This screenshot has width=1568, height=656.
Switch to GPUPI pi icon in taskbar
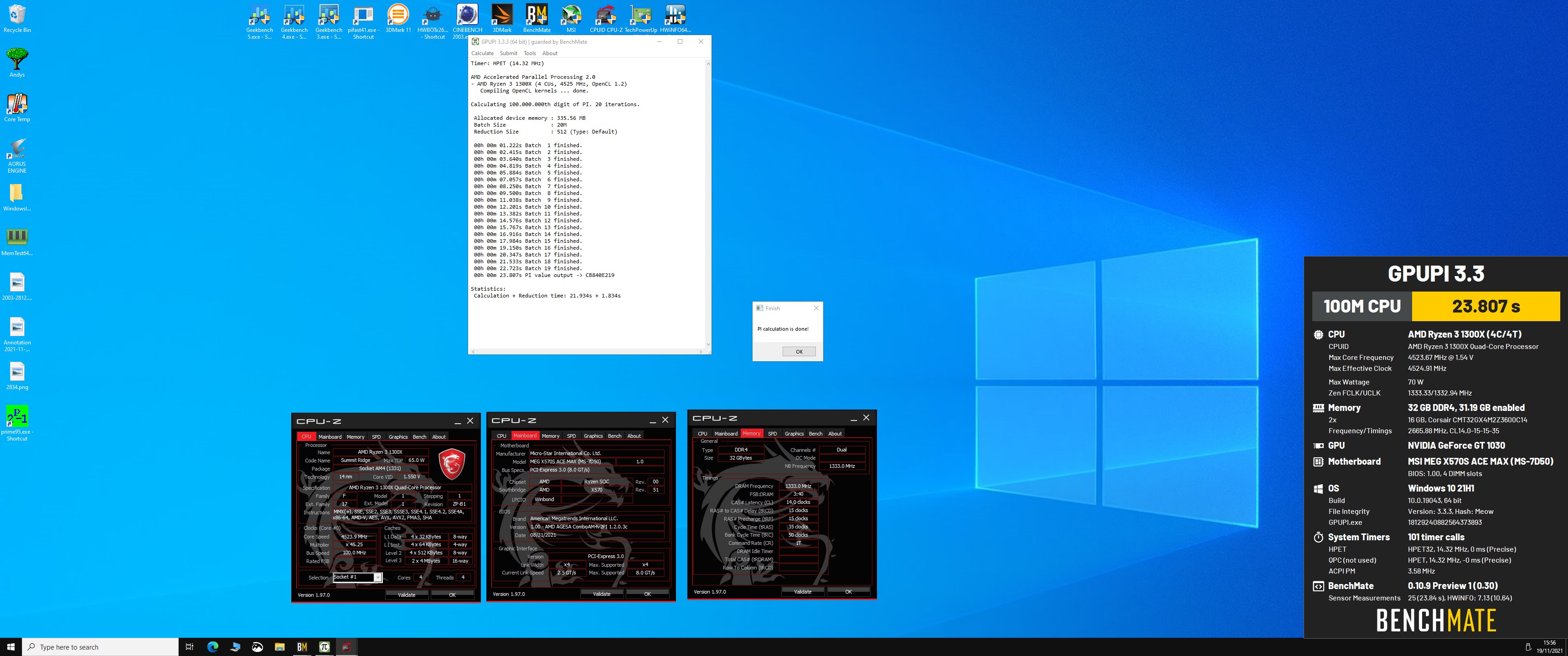(x=325, y=647)
